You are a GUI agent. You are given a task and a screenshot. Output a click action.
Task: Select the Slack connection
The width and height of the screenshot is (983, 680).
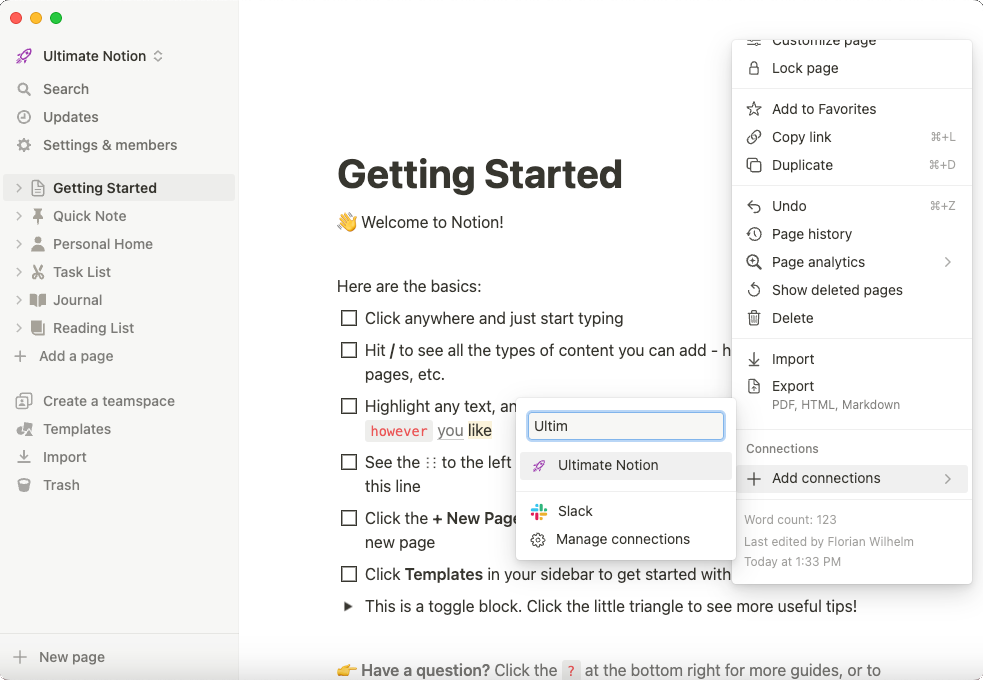[x=626, y=511]
